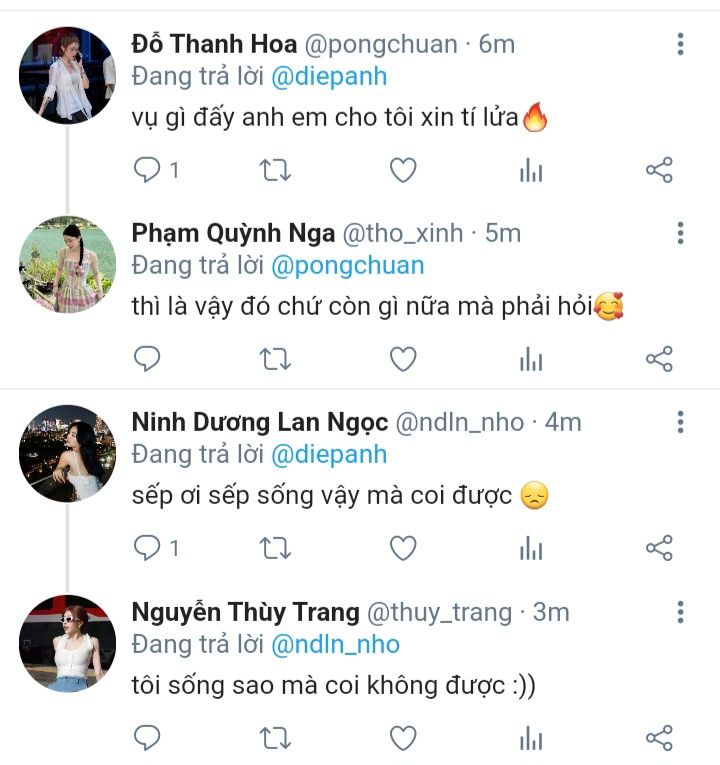
Task: View analytics for Đỗ Thanh Hoa's tweet
Action: (531, 171)
